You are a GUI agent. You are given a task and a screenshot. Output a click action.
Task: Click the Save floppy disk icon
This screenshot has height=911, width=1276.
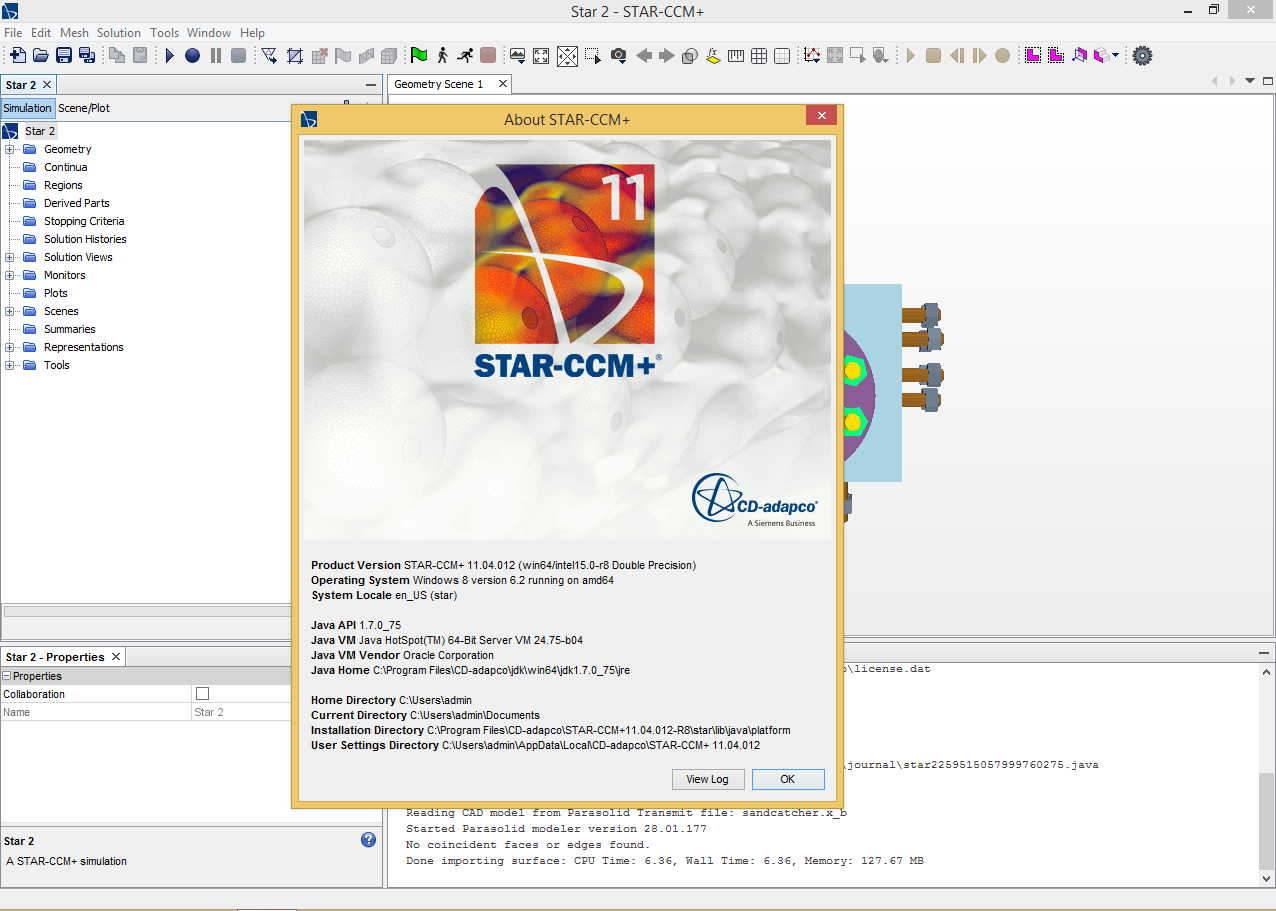pyautogui.click(x=64, y=56)
